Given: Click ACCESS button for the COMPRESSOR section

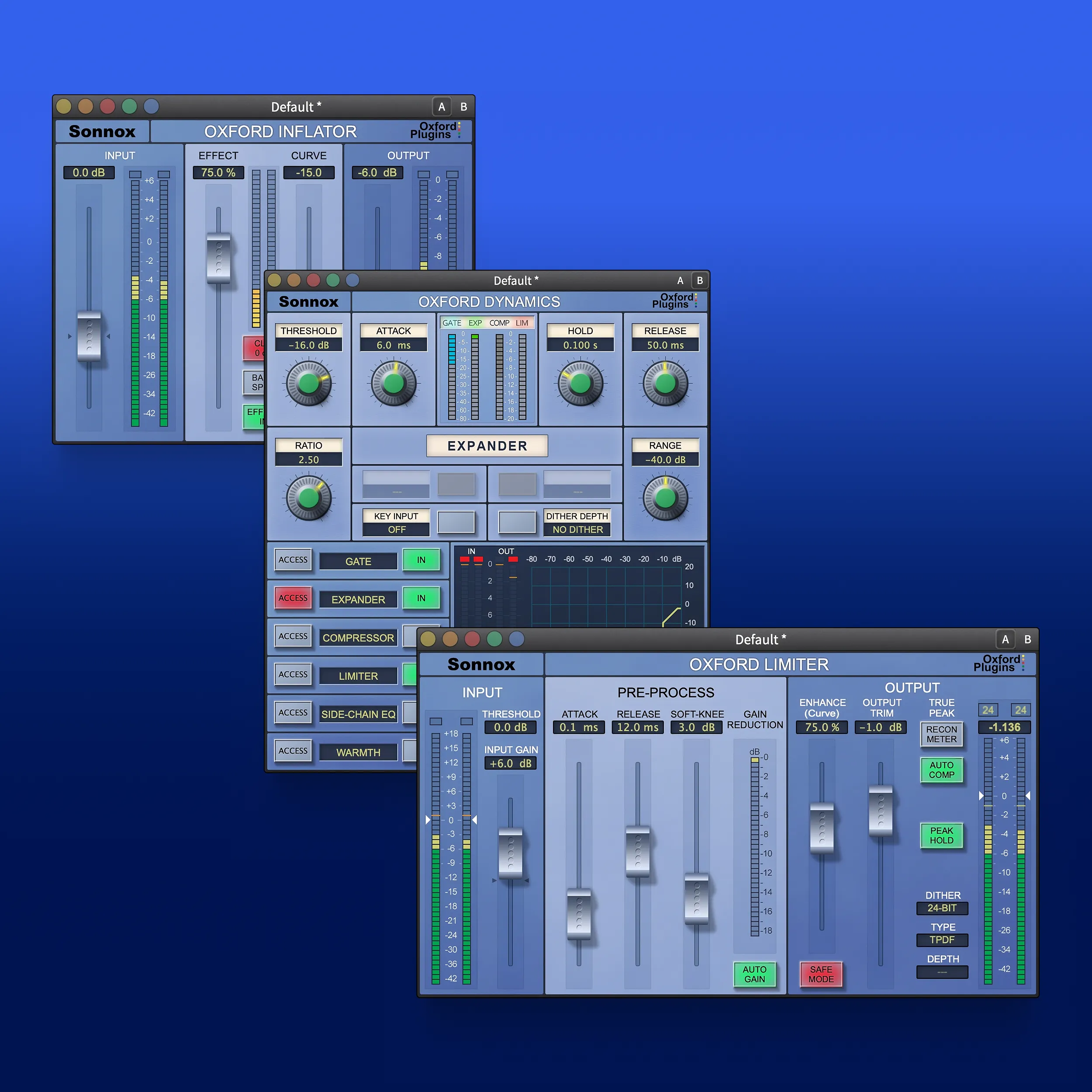Looking at the screenshot, I should tap(294, 636).
